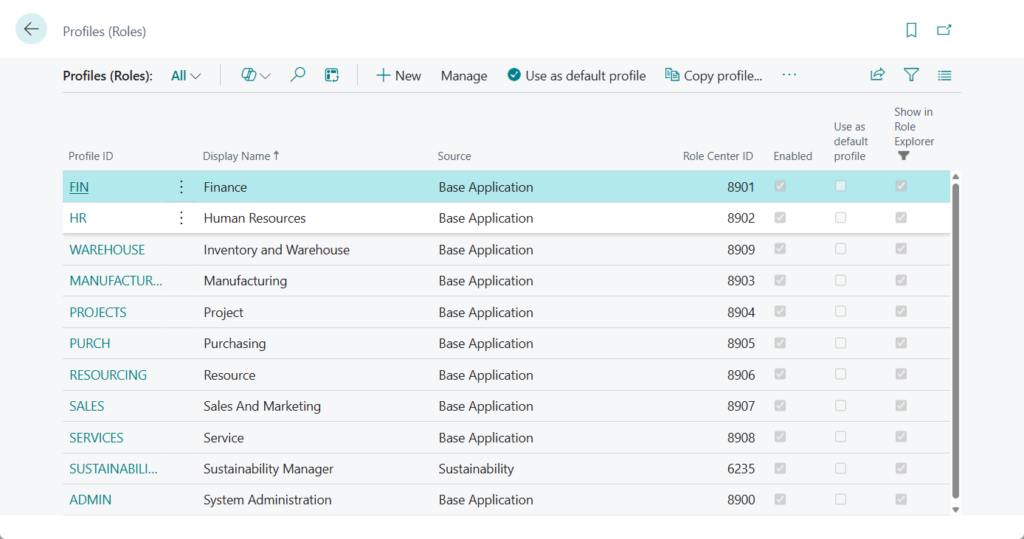Open the analysis mode dropdown chevron
Screen dimensions: 1024x539
tap(266, 76)
